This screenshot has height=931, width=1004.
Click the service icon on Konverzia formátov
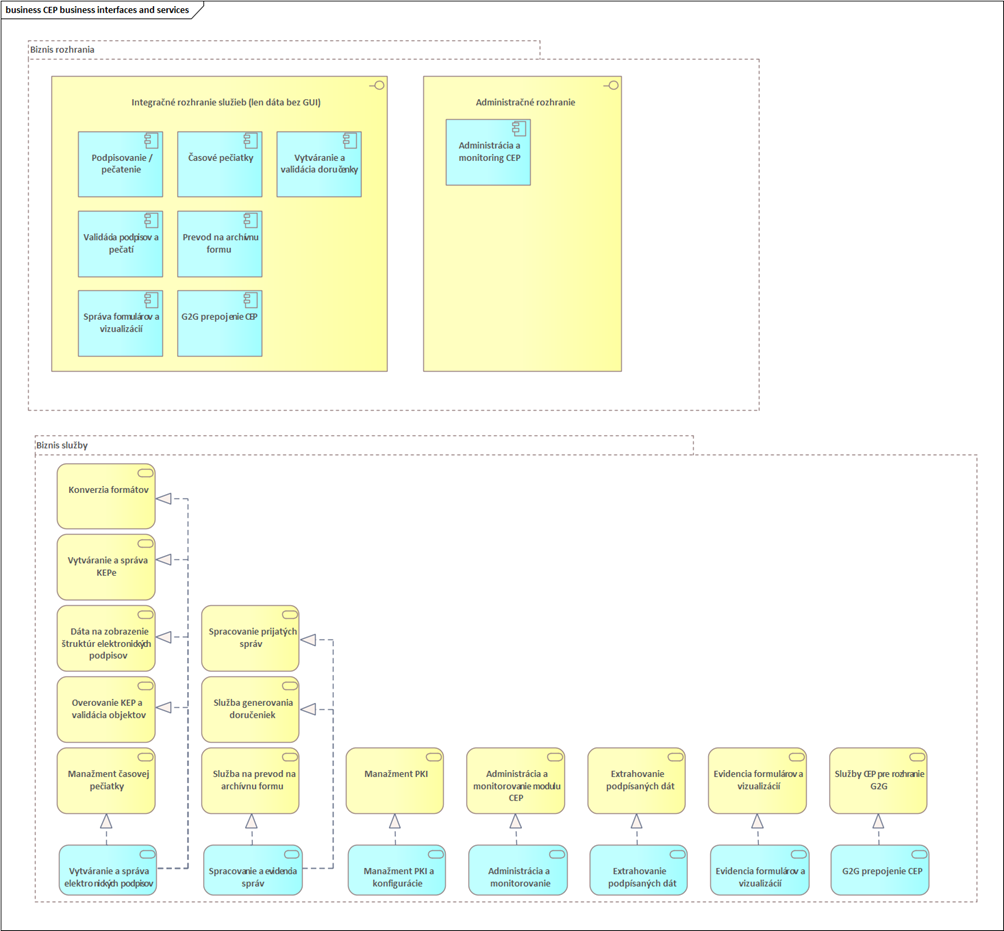[x=145, y=473]
